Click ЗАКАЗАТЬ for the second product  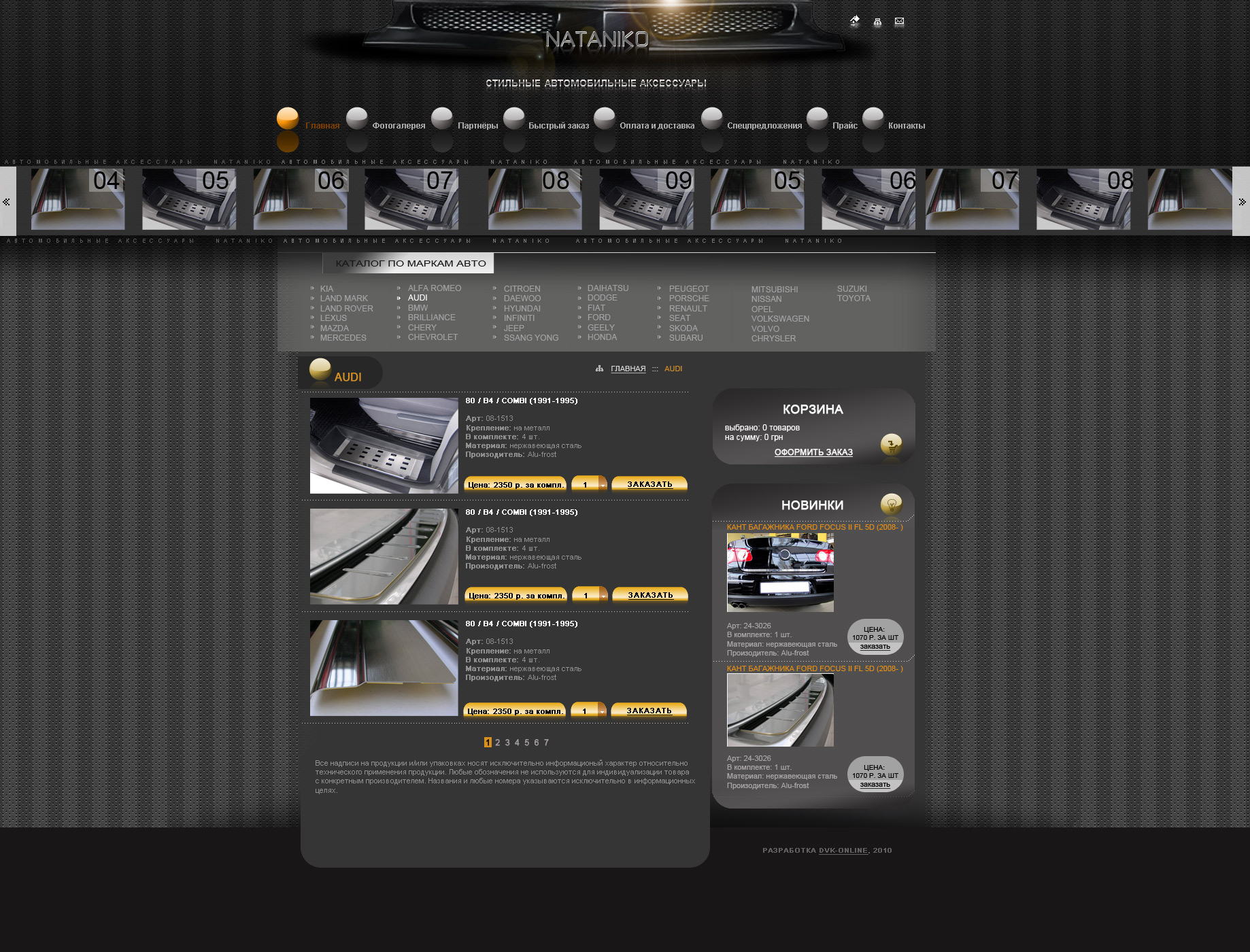pyautogui.click(x=650, y=595)
